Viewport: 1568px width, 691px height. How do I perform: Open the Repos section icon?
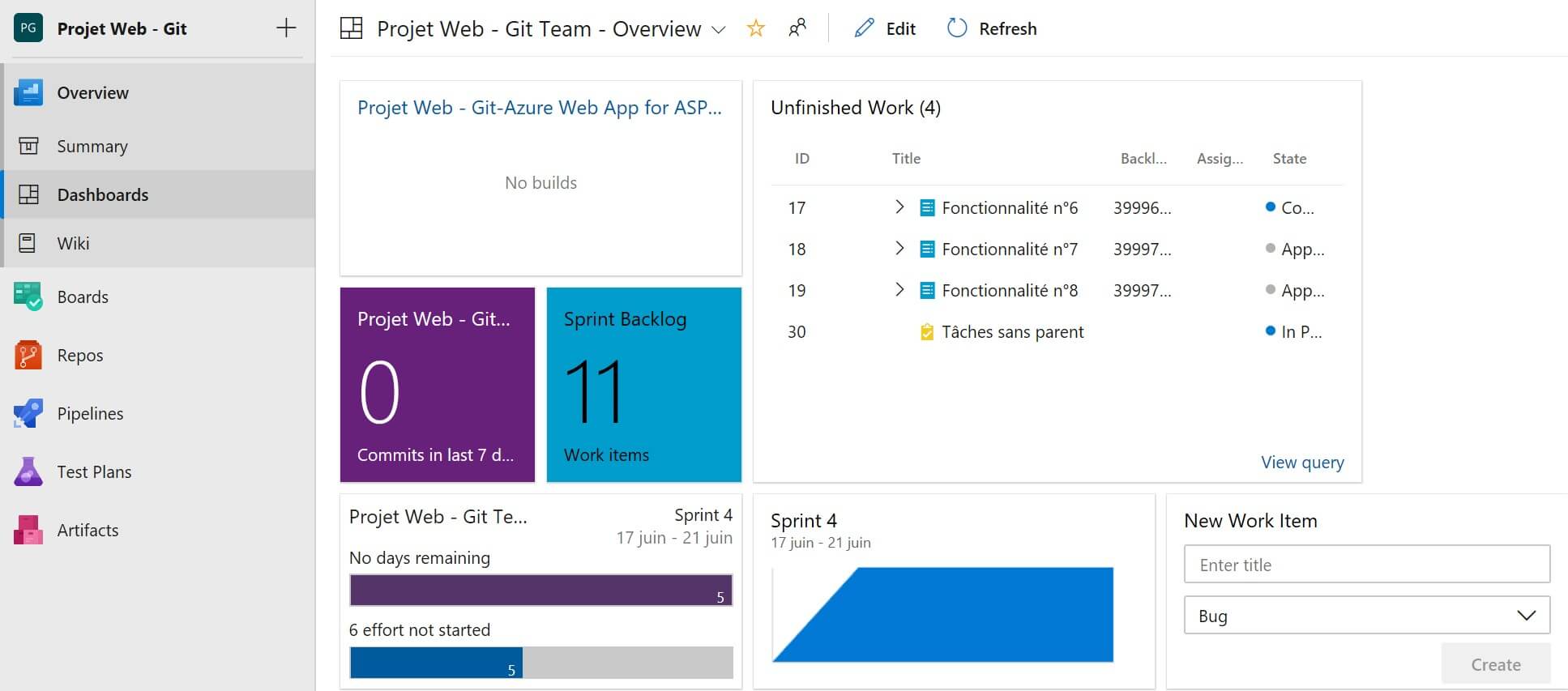tap(28, 355)
